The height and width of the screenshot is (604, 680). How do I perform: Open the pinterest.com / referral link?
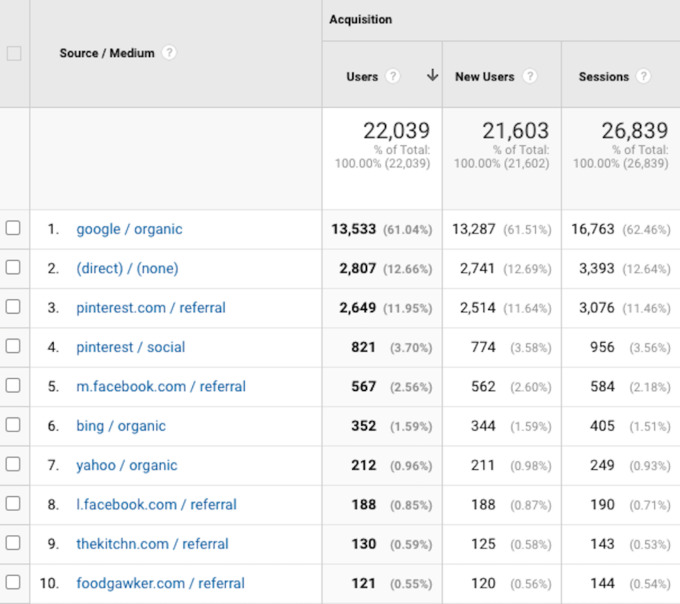tap(151, 308)
